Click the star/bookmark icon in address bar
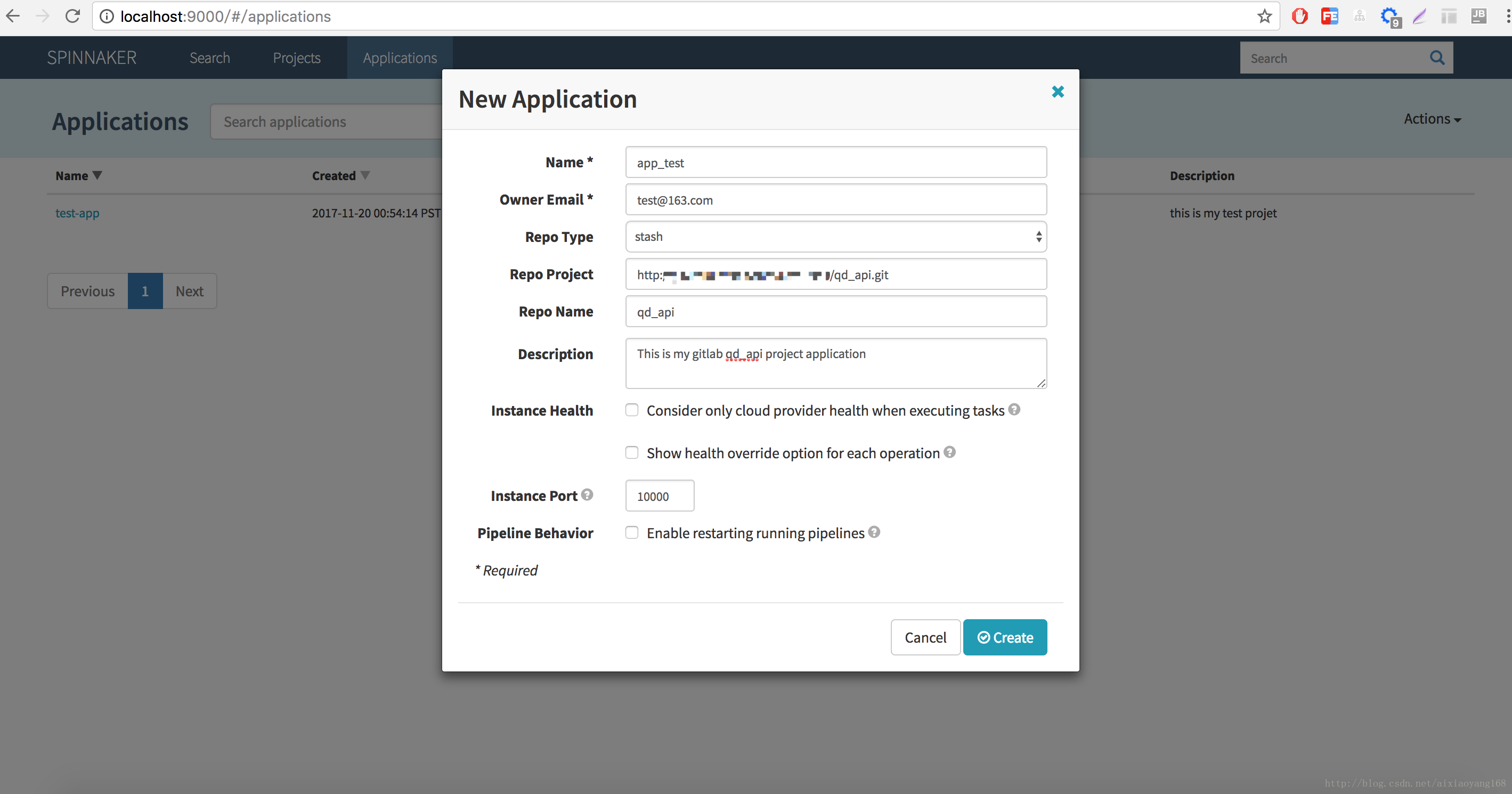The image size is (1512, 794). click(1263, 18)
